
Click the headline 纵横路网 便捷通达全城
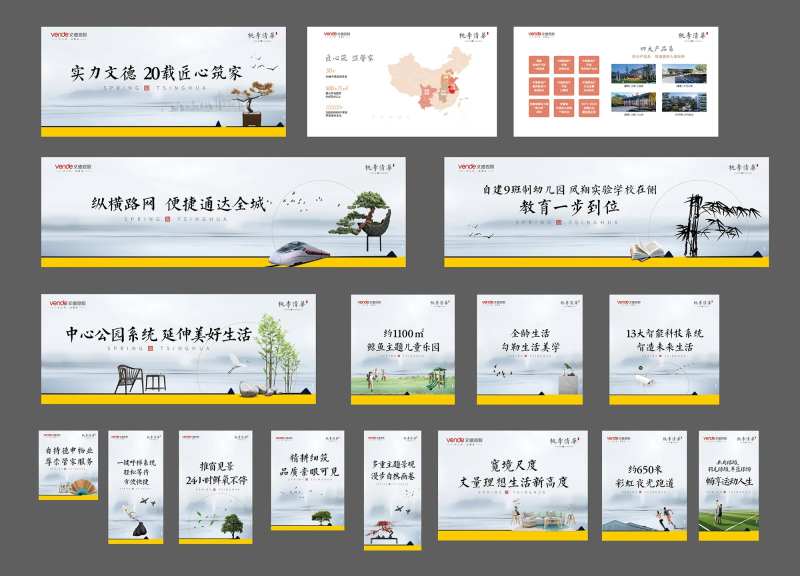click(x=179, y=204)
